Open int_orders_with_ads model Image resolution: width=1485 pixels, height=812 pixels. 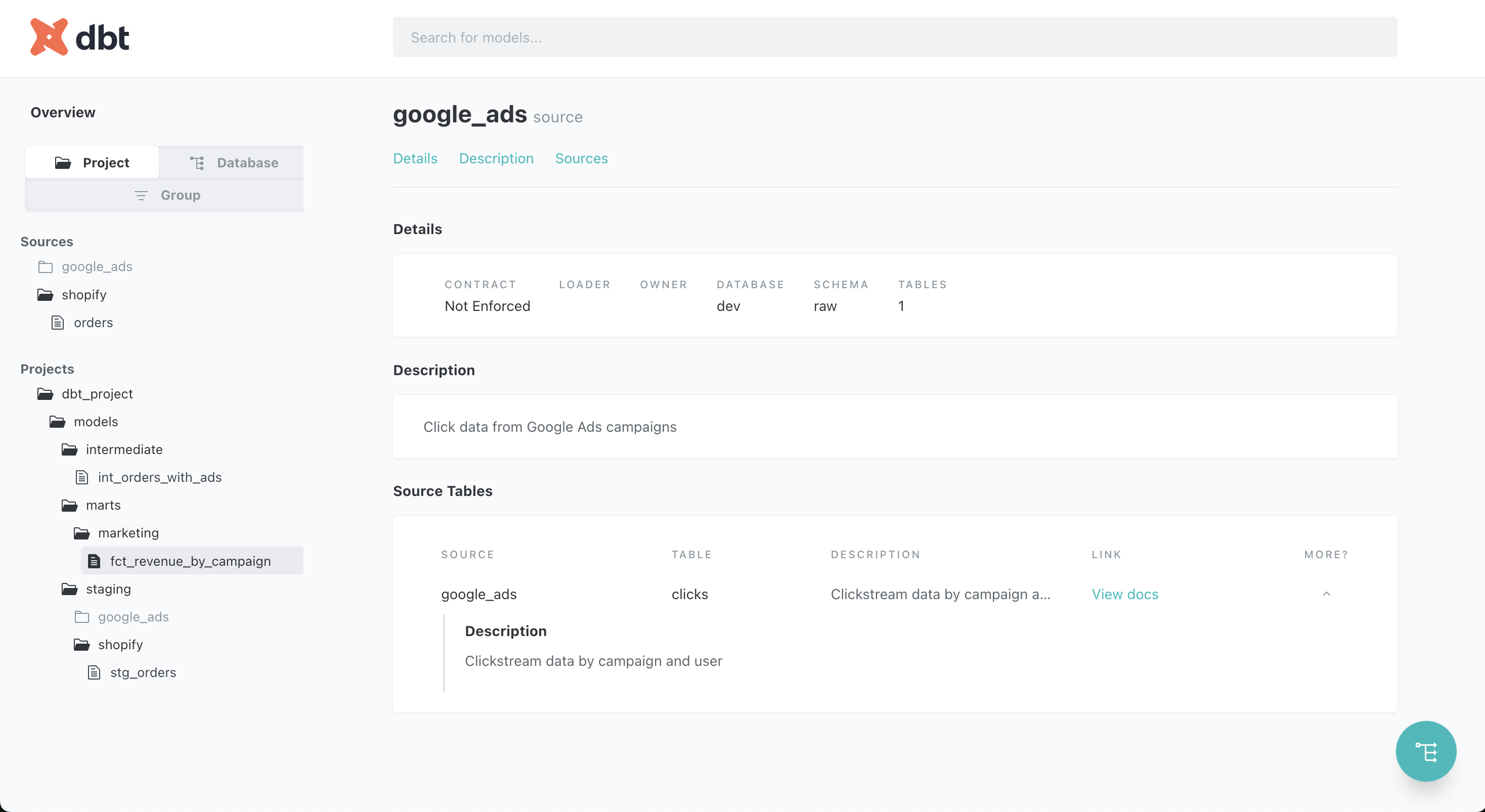coord(160,477)
